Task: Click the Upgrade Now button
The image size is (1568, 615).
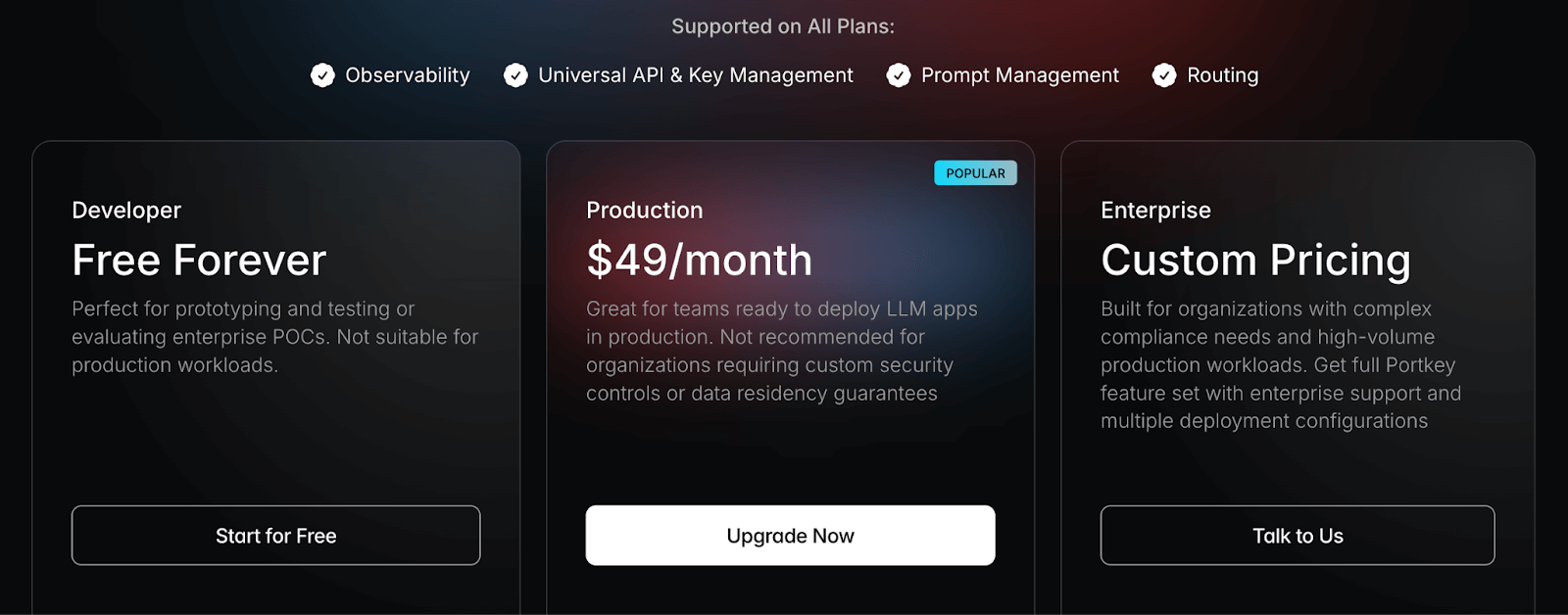Action: point(790,536)
